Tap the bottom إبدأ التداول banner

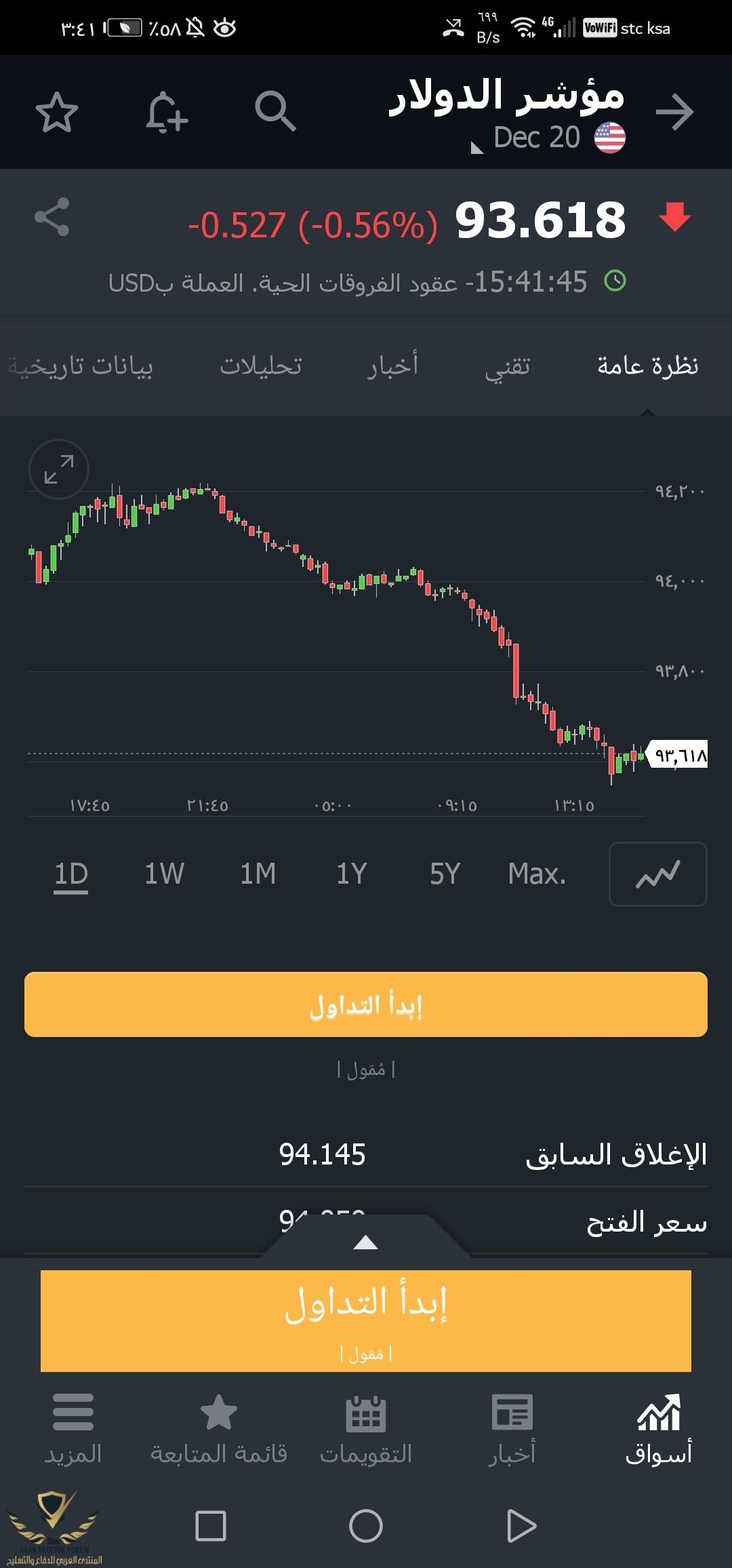coord(366,1321)
